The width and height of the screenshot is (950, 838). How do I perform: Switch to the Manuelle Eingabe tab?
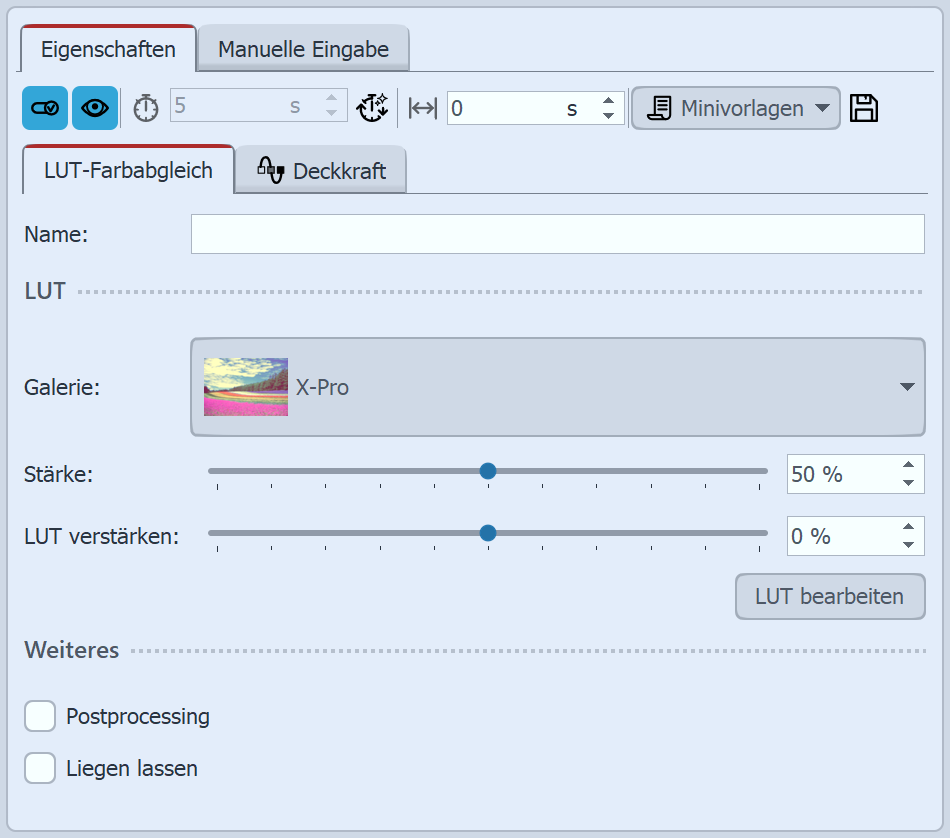pos(303,49)
